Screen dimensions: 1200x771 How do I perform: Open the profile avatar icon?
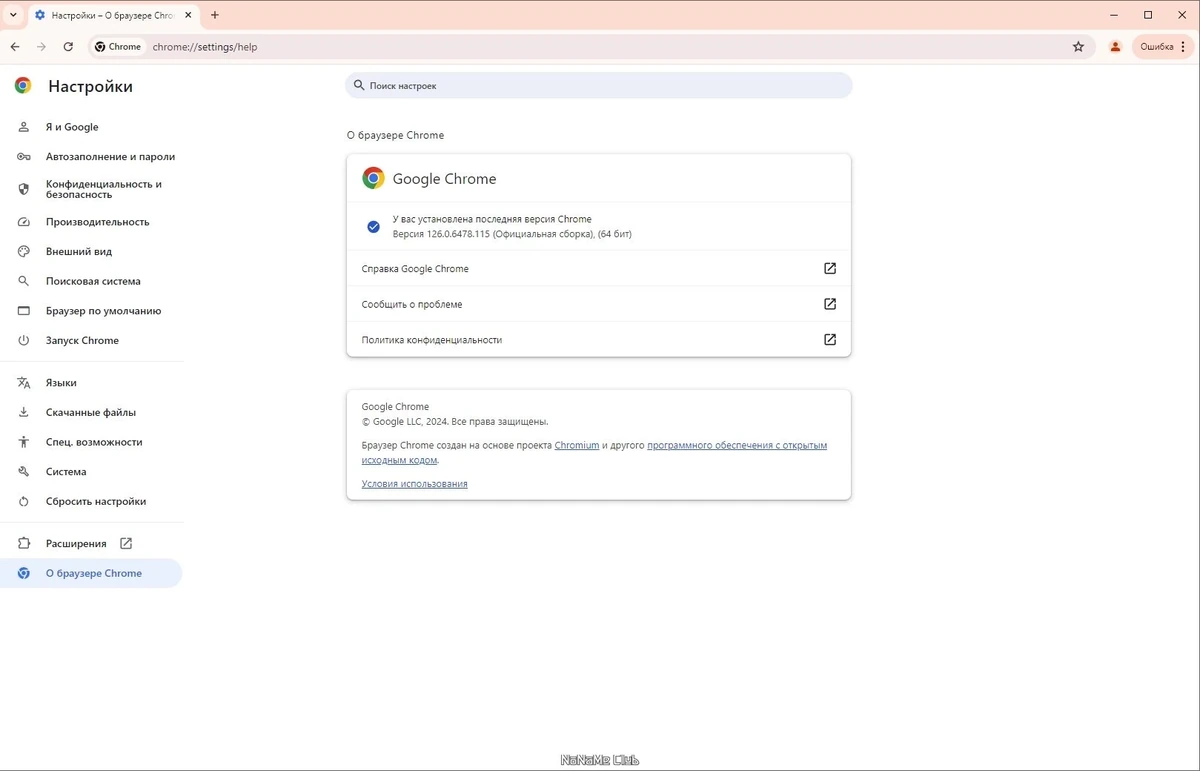click(x=1115, y=47)
